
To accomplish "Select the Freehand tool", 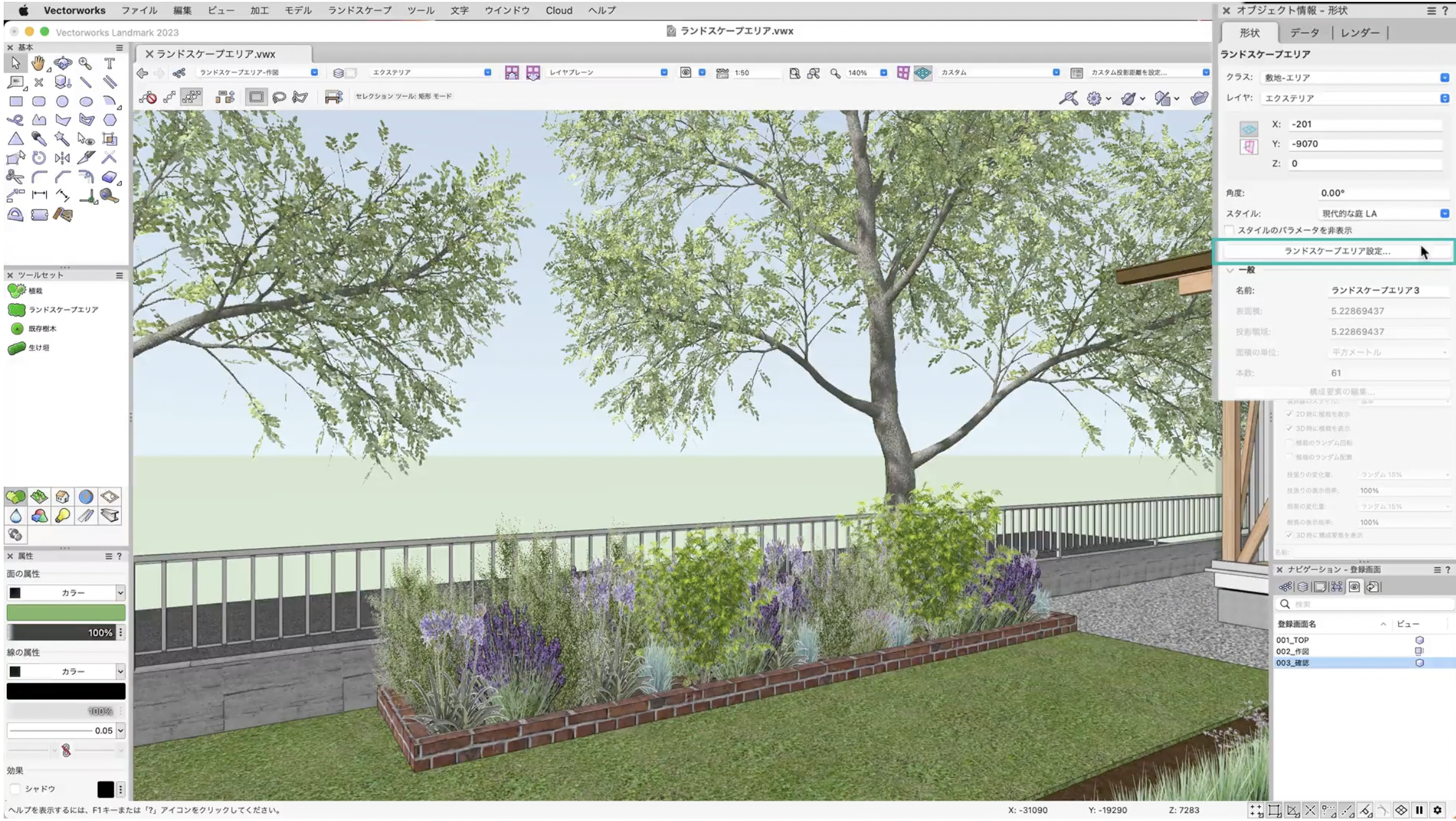I will click(x=15, y=120).
